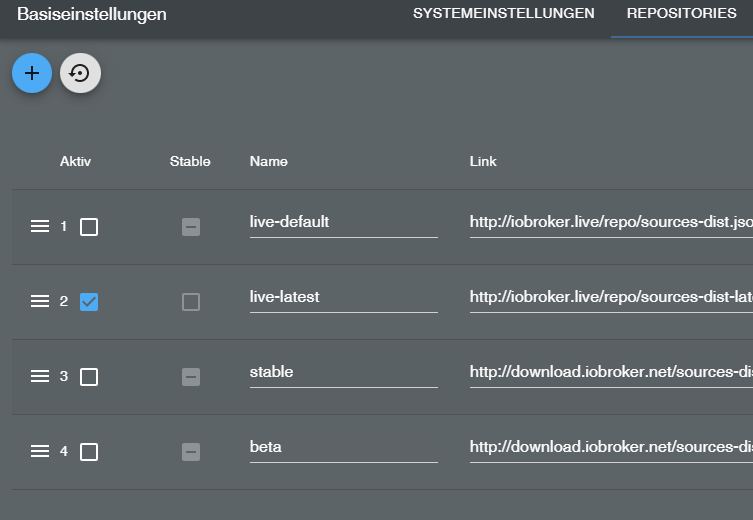Switch to the Systemeinstellungen tab
Image resolution: width=753 pixels, height=520 pixels.
503,14
